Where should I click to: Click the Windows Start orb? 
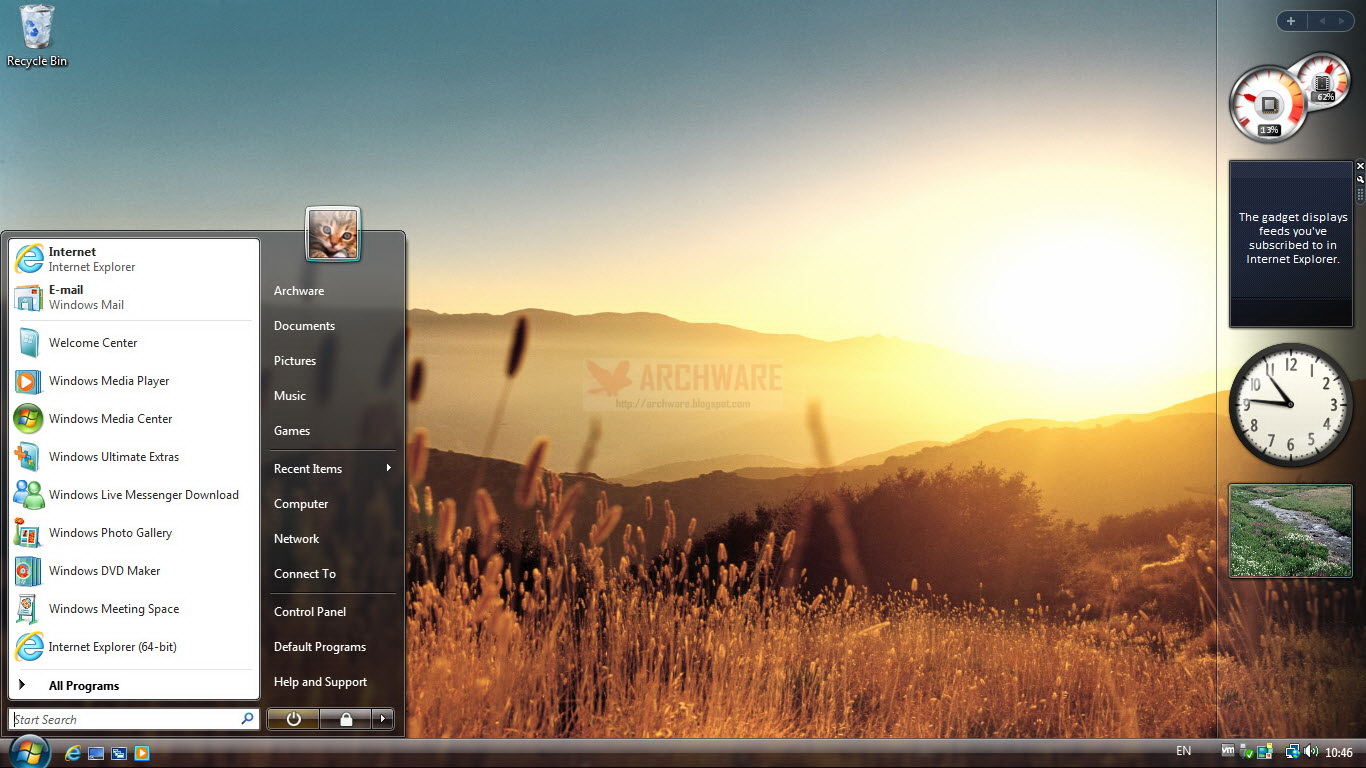pos(29,751)
